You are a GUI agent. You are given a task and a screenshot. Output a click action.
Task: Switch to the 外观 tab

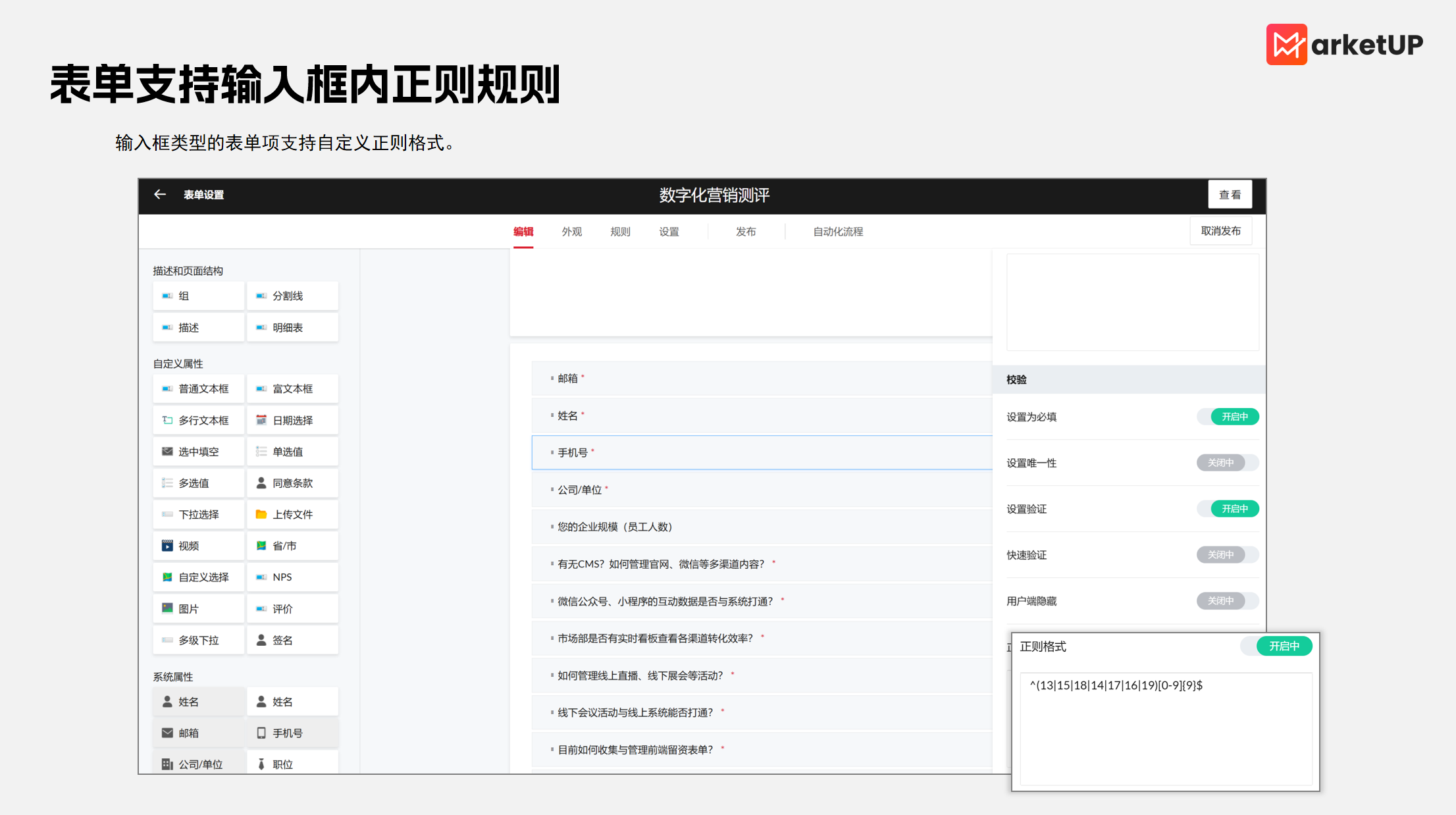[571, 231]
